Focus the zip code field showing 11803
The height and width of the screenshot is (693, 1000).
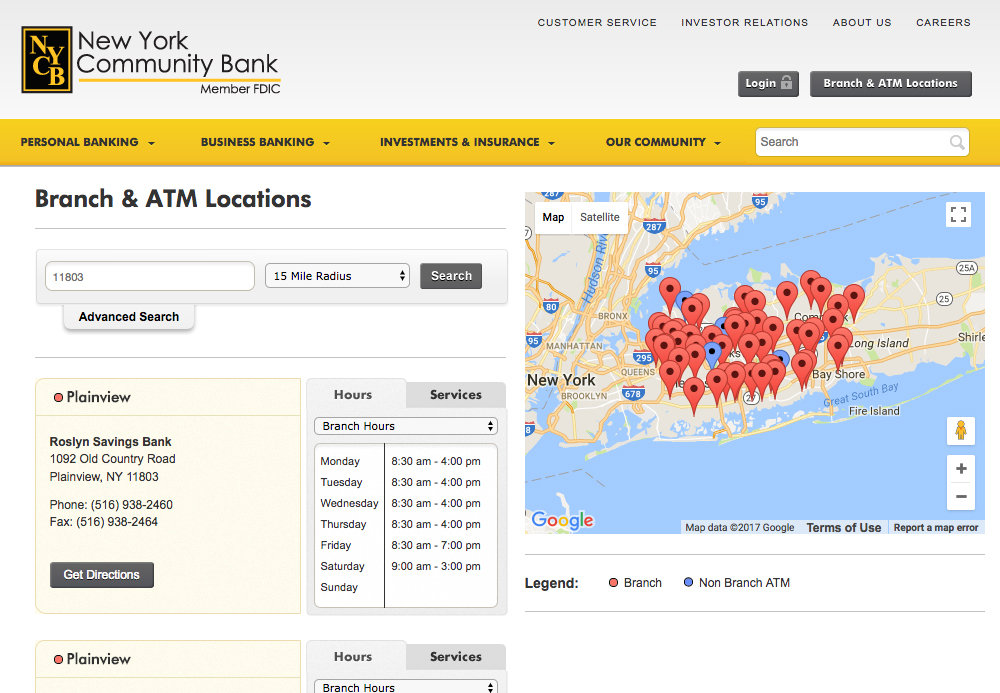click(150, 277)
